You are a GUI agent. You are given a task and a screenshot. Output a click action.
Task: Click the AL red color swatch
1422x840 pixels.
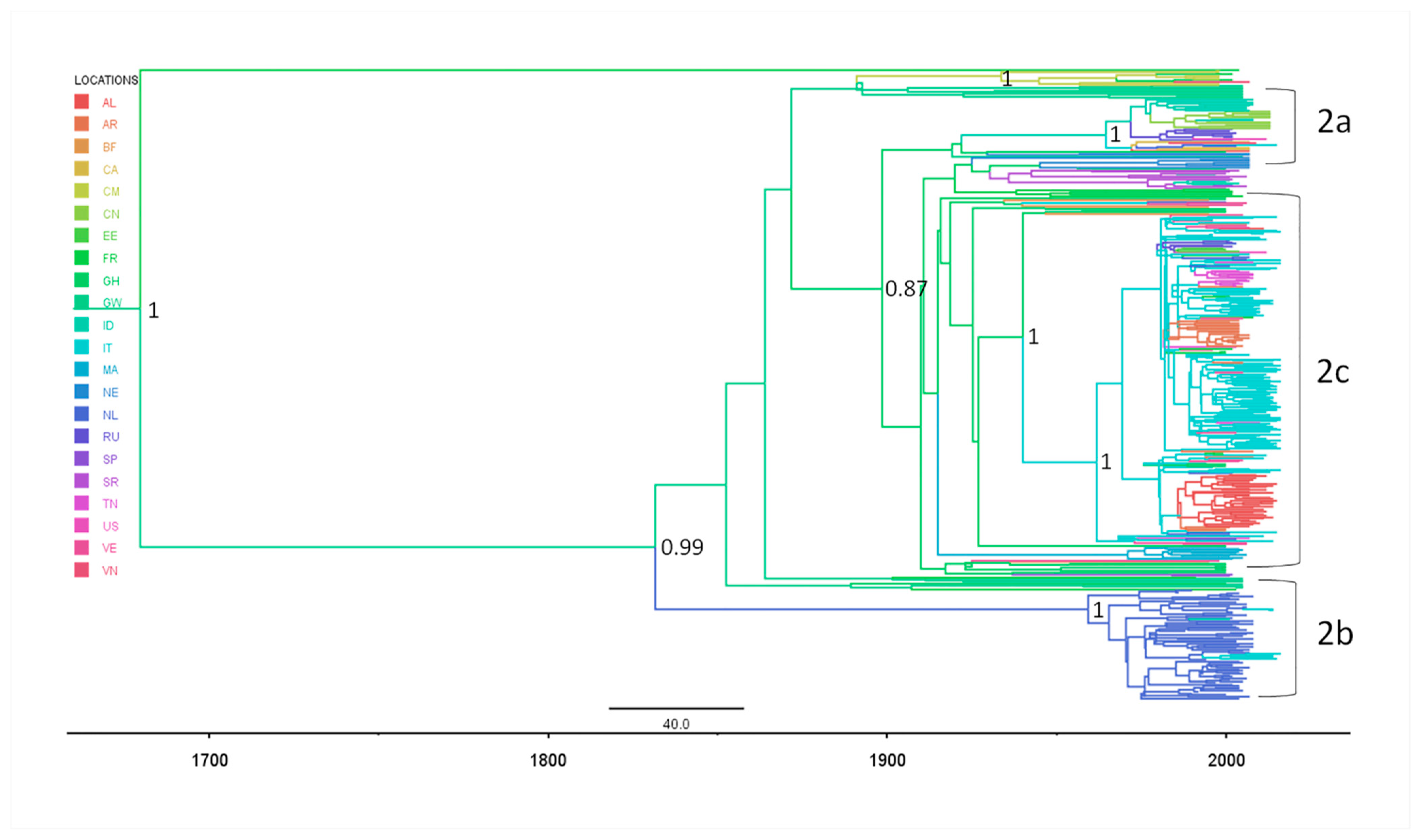tap(82, 102)
